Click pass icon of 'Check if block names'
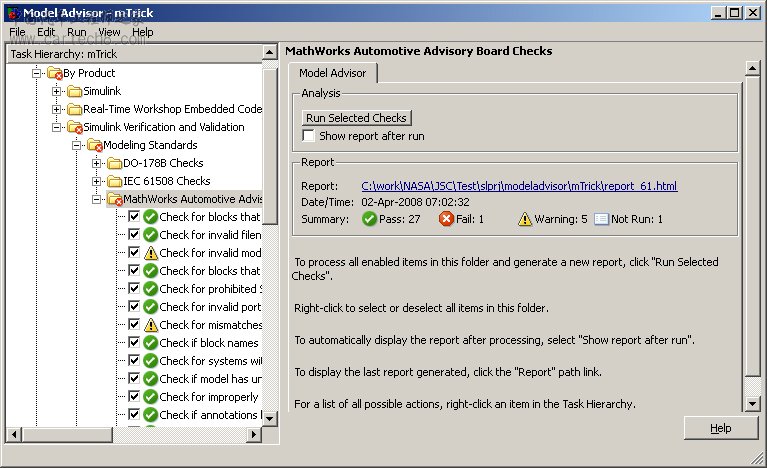Image resolution: width=767 pixels, height=468 pixels. click(150, 343)
